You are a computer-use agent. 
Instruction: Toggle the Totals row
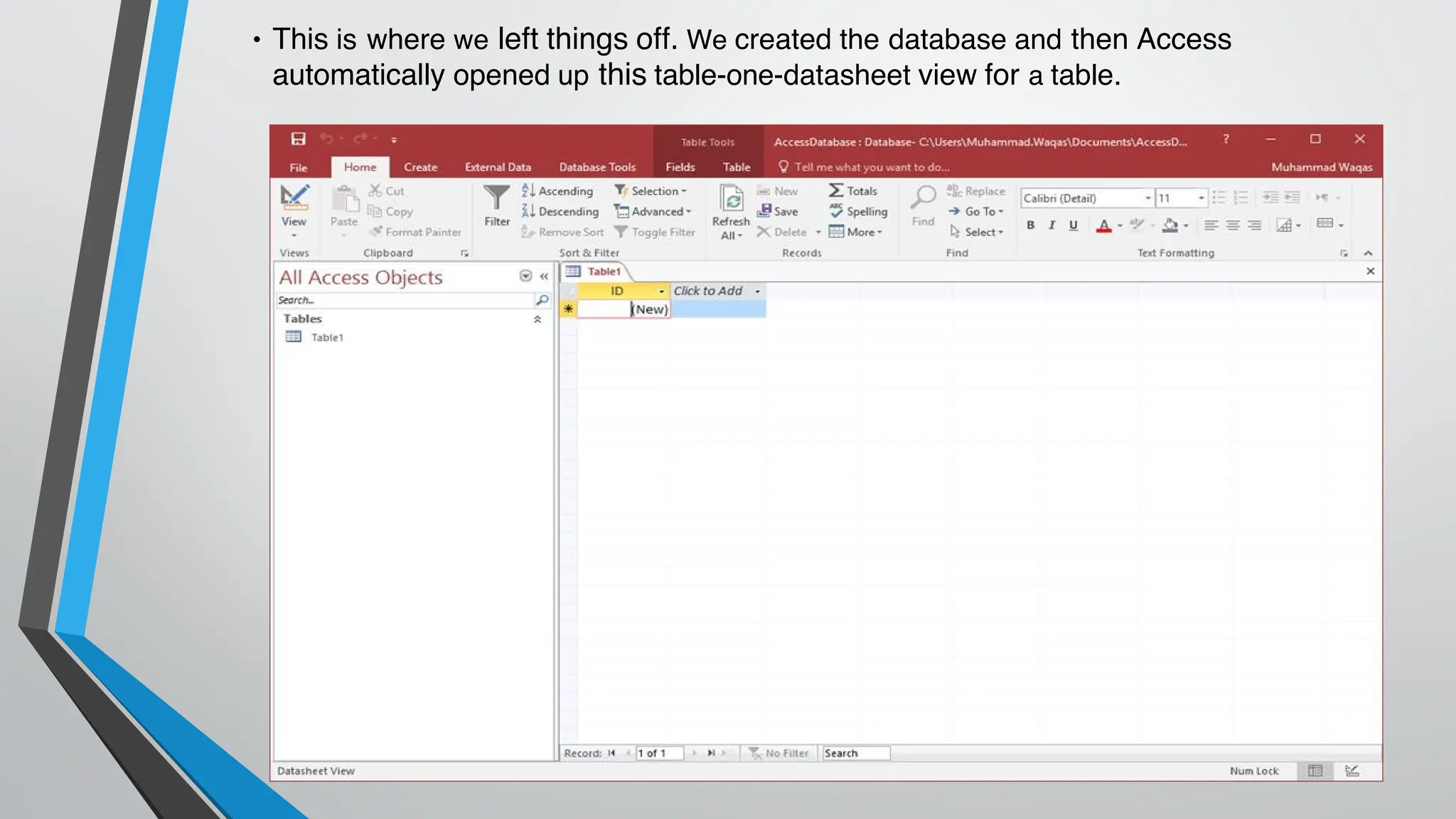pyautogui.click(x=853, y=191)
